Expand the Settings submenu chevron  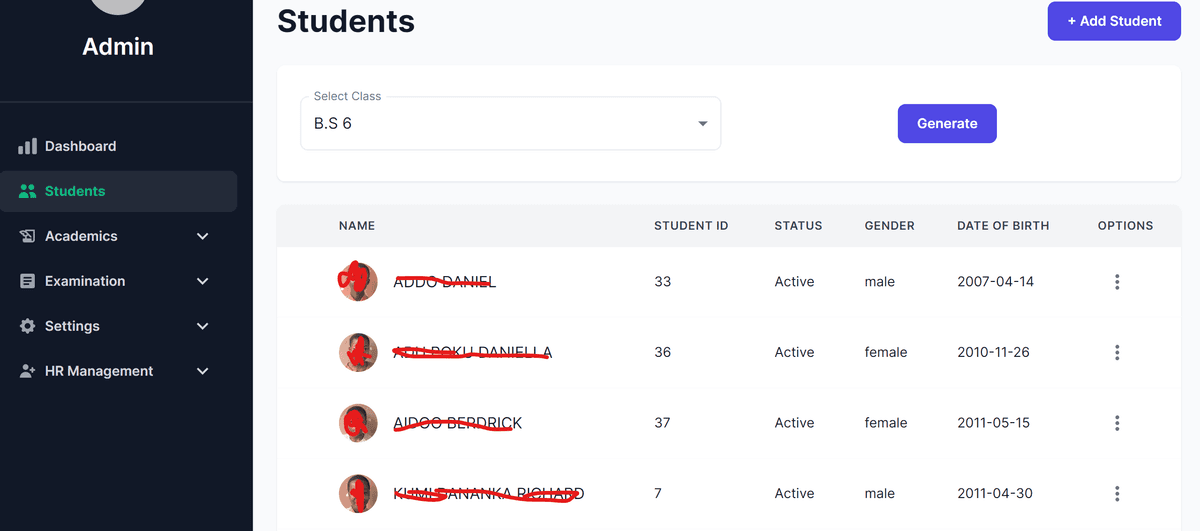pyautogui.click(x=203, y=326)
